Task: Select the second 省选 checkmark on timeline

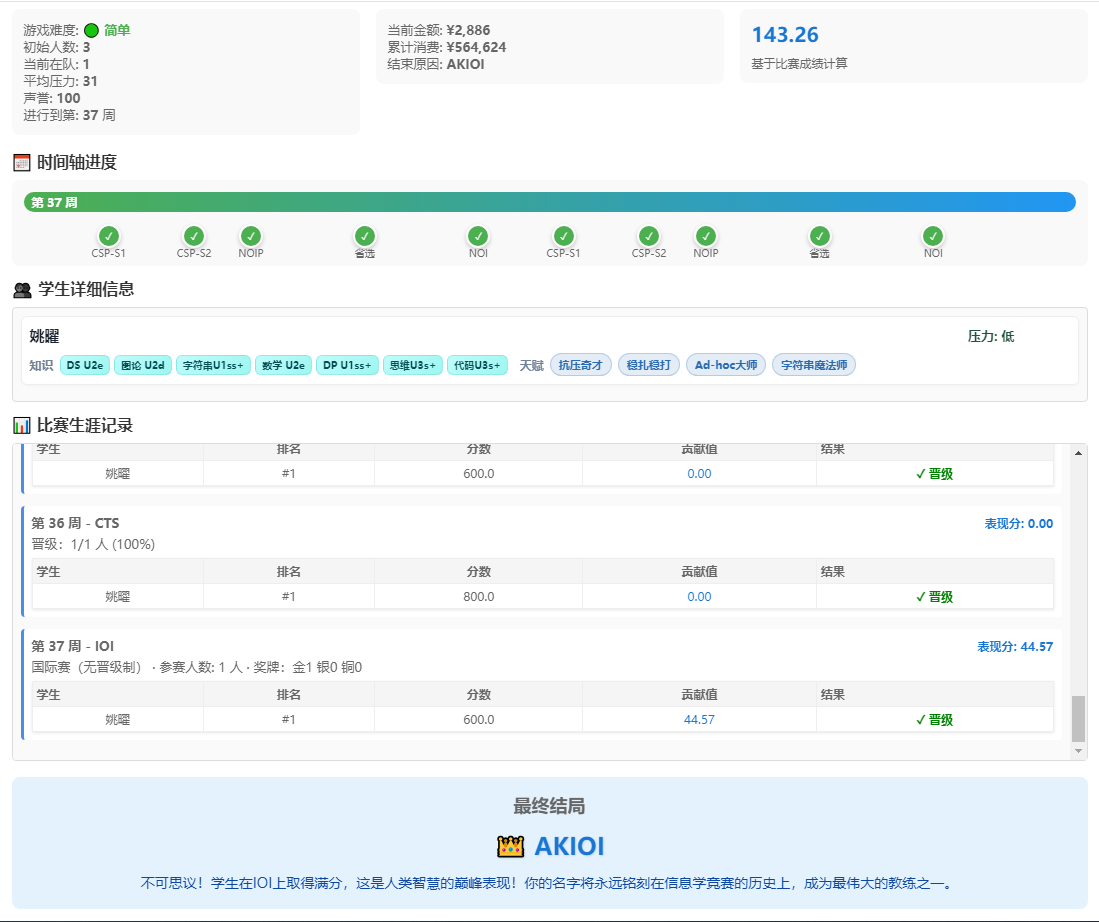Action: 819,236
